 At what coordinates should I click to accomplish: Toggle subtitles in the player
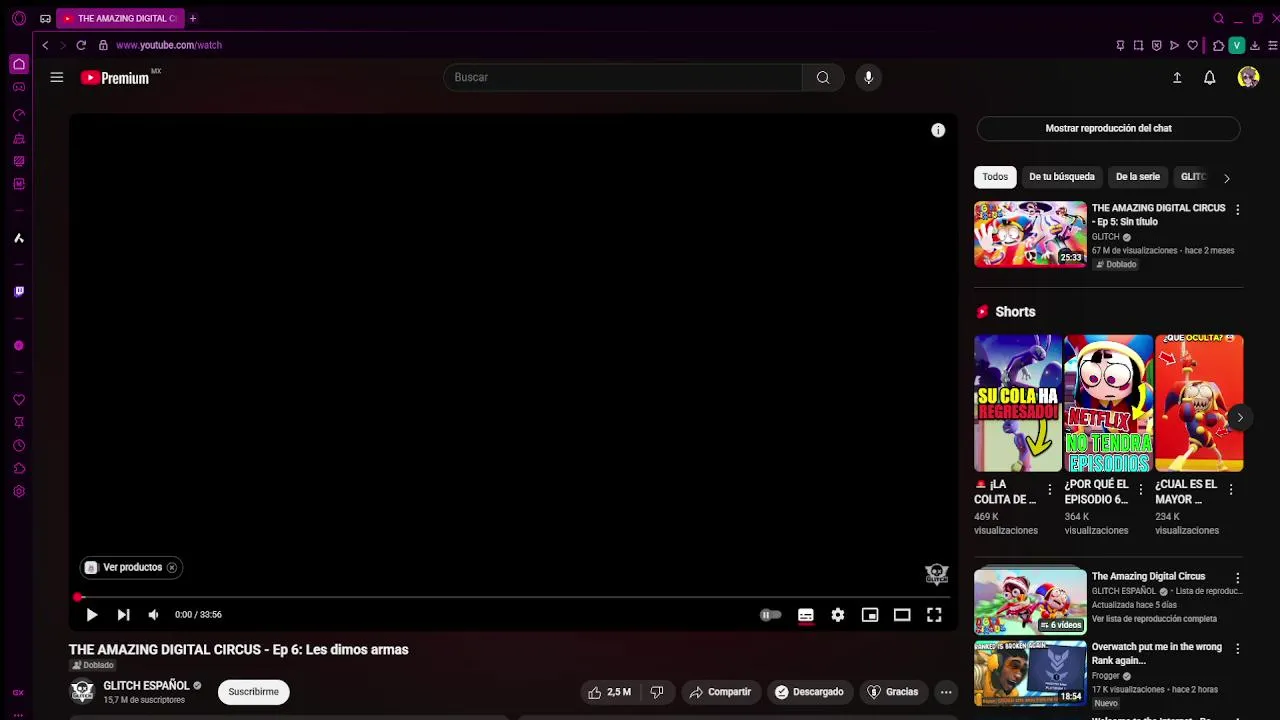coord(806,615)
